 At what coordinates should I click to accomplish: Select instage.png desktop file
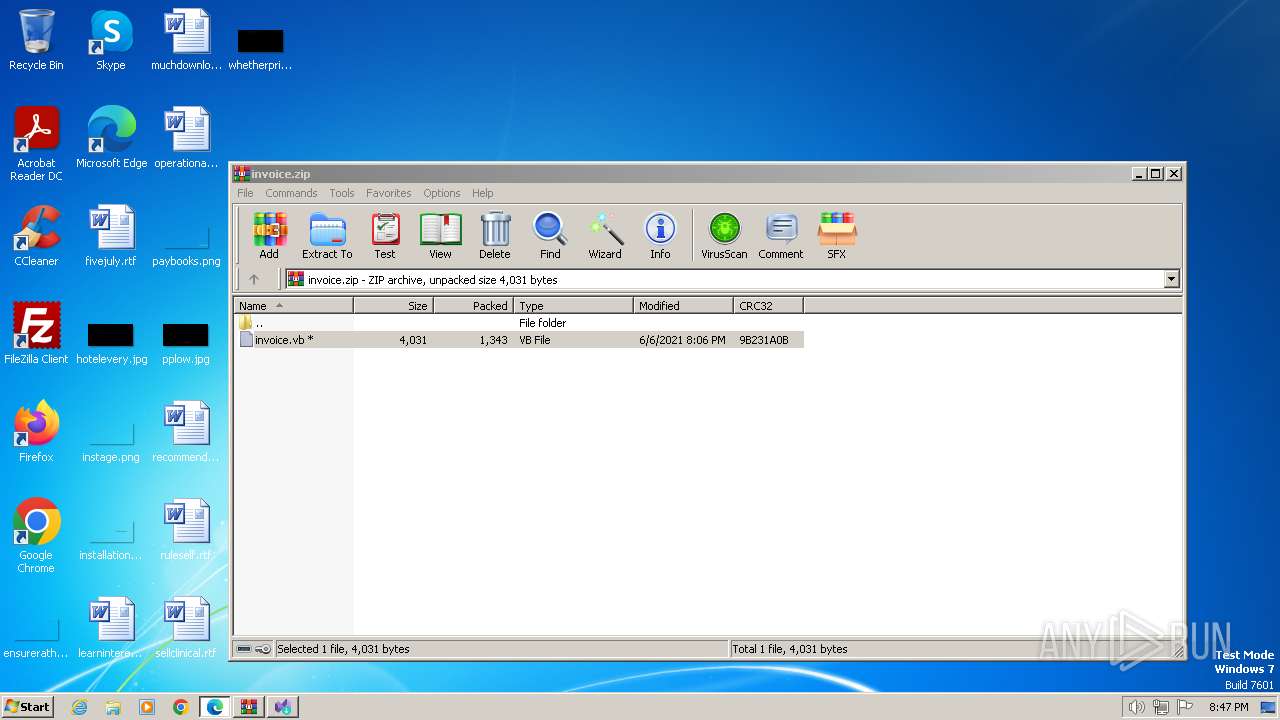[x=111, y=440]
